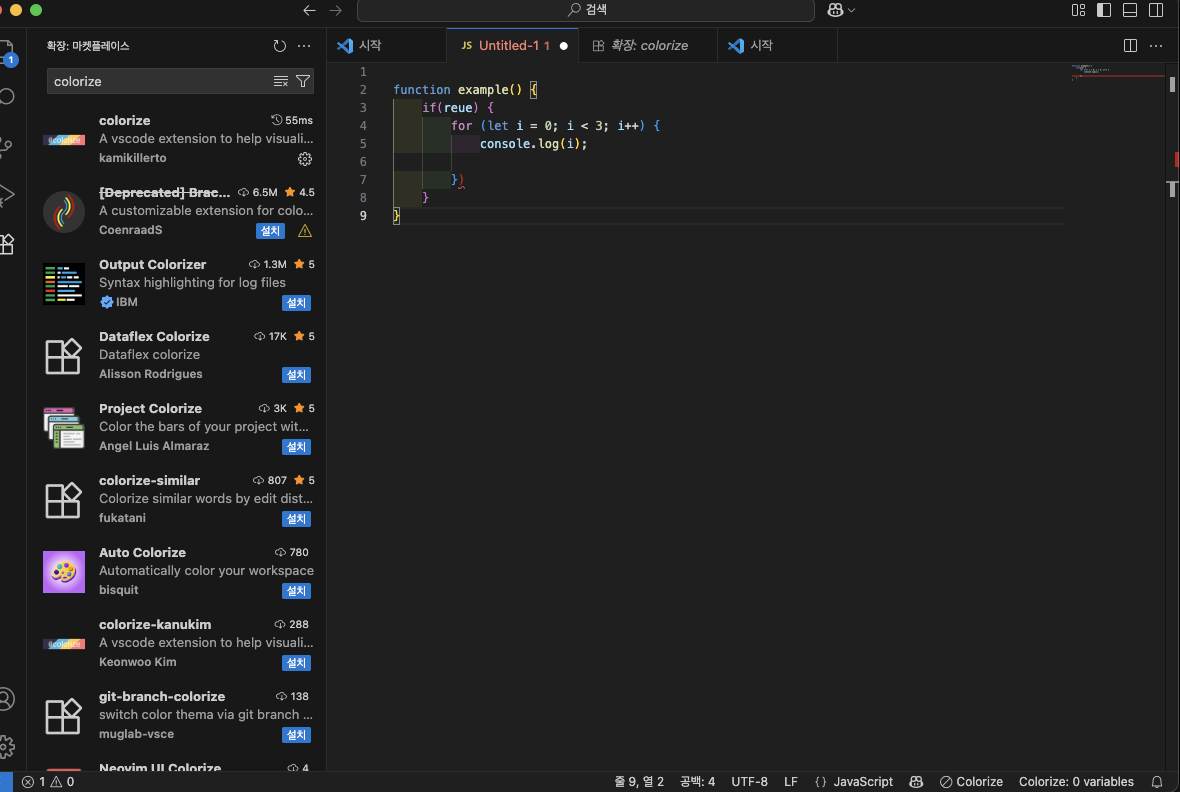Toggle the primary sidebar visibility
The image size is (1180, 792).
1104,10
